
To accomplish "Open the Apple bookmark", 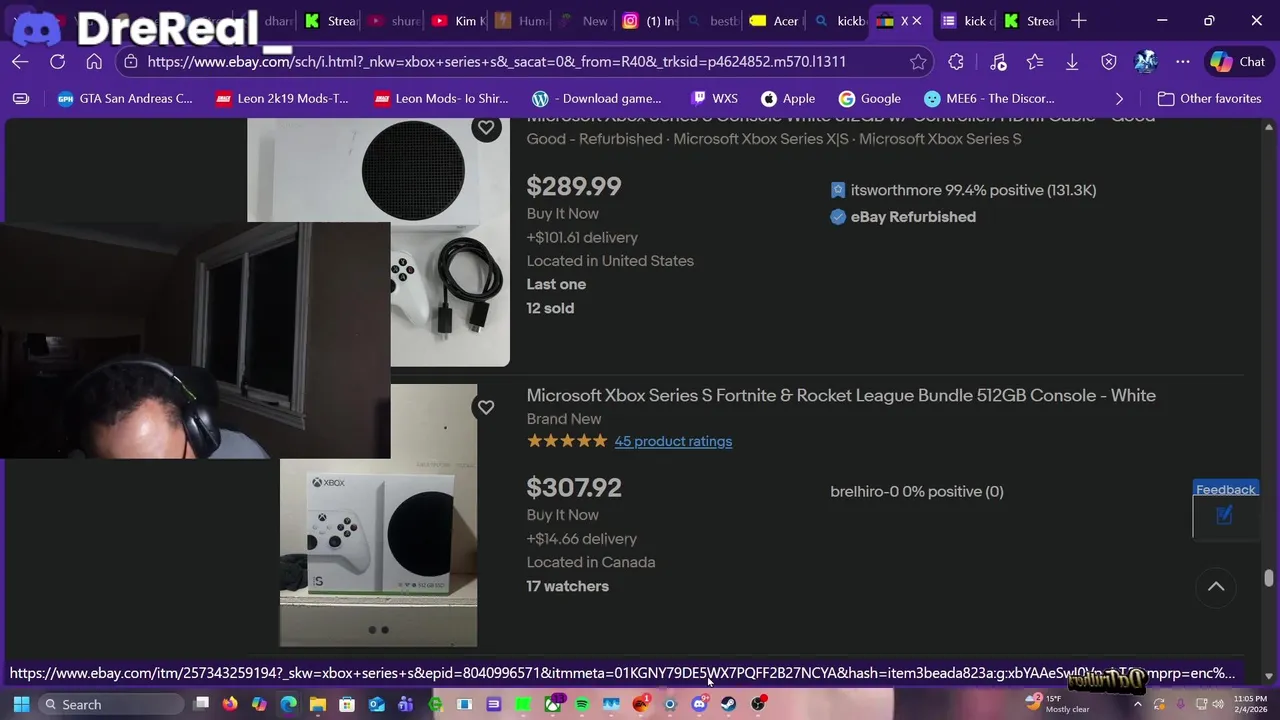I will click(788, 98).
